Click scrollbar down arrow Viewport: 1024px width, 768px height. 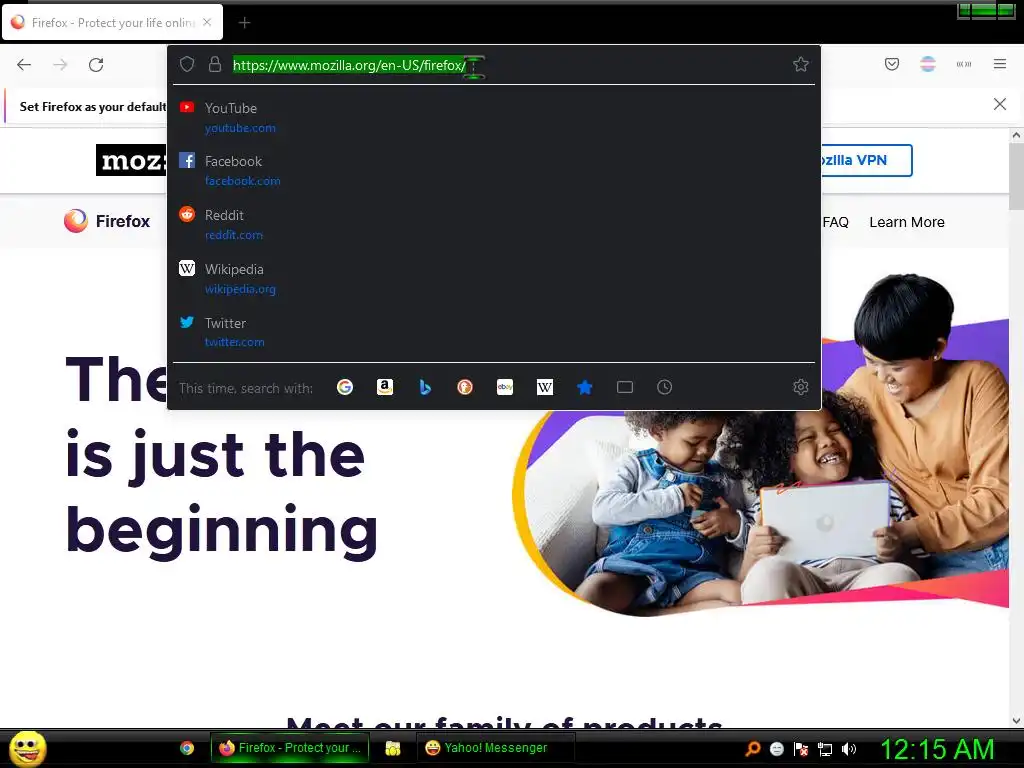tap(1016, 721)
